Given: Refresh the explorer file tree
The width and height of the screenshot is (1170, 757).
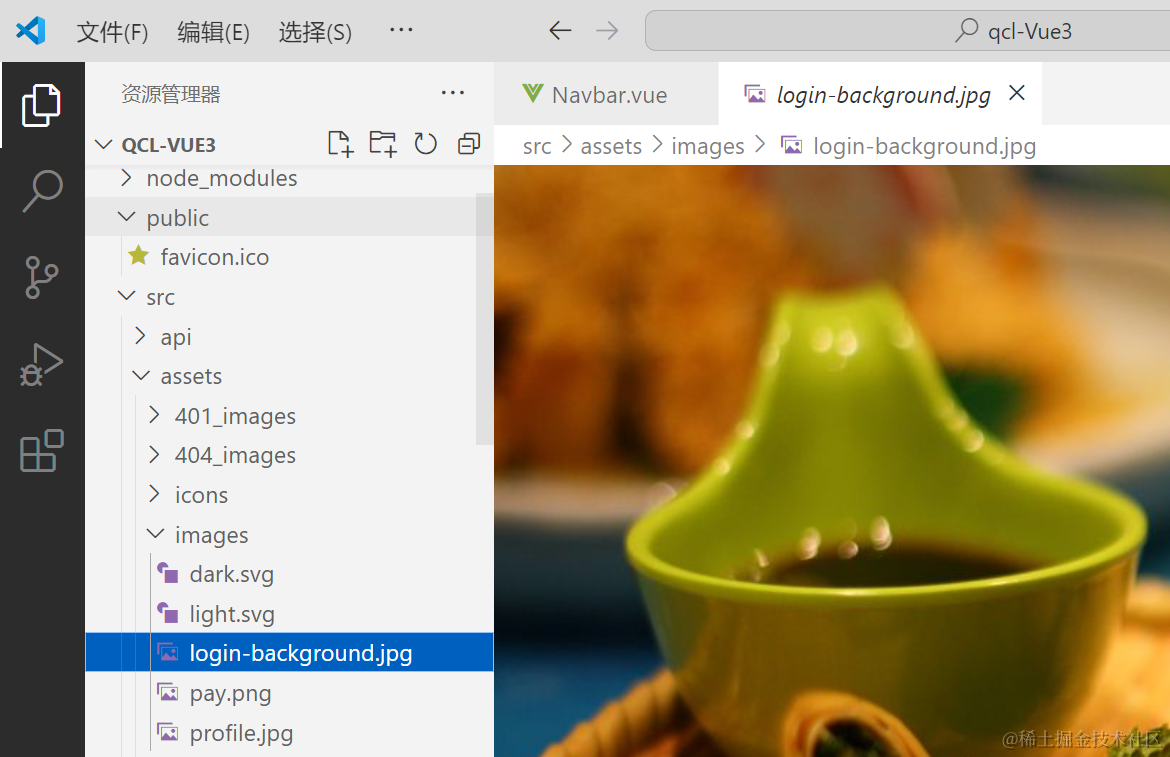Looking at the screenshot, I should coord(426,144).
